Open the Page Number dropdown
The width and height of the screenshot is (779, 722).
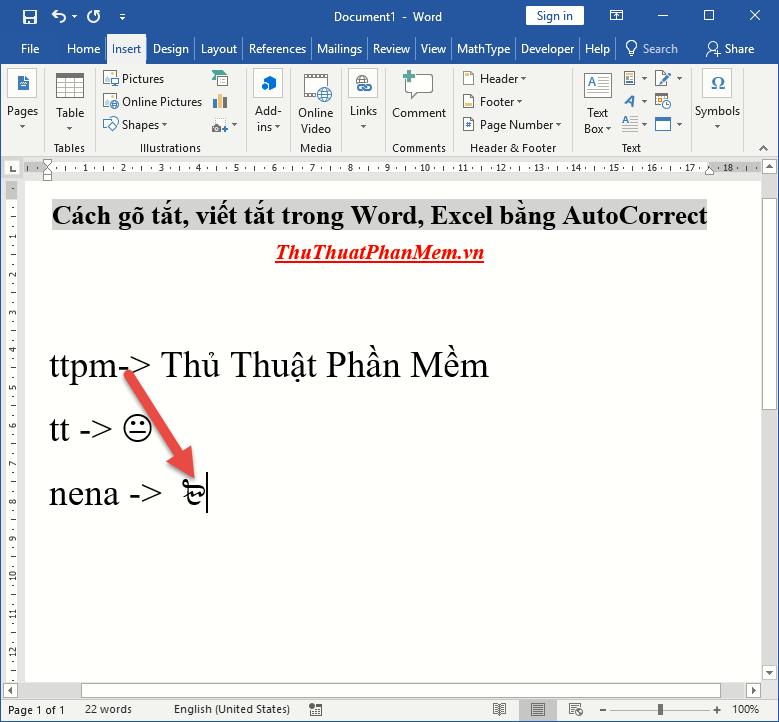click(x=512, y=124)
